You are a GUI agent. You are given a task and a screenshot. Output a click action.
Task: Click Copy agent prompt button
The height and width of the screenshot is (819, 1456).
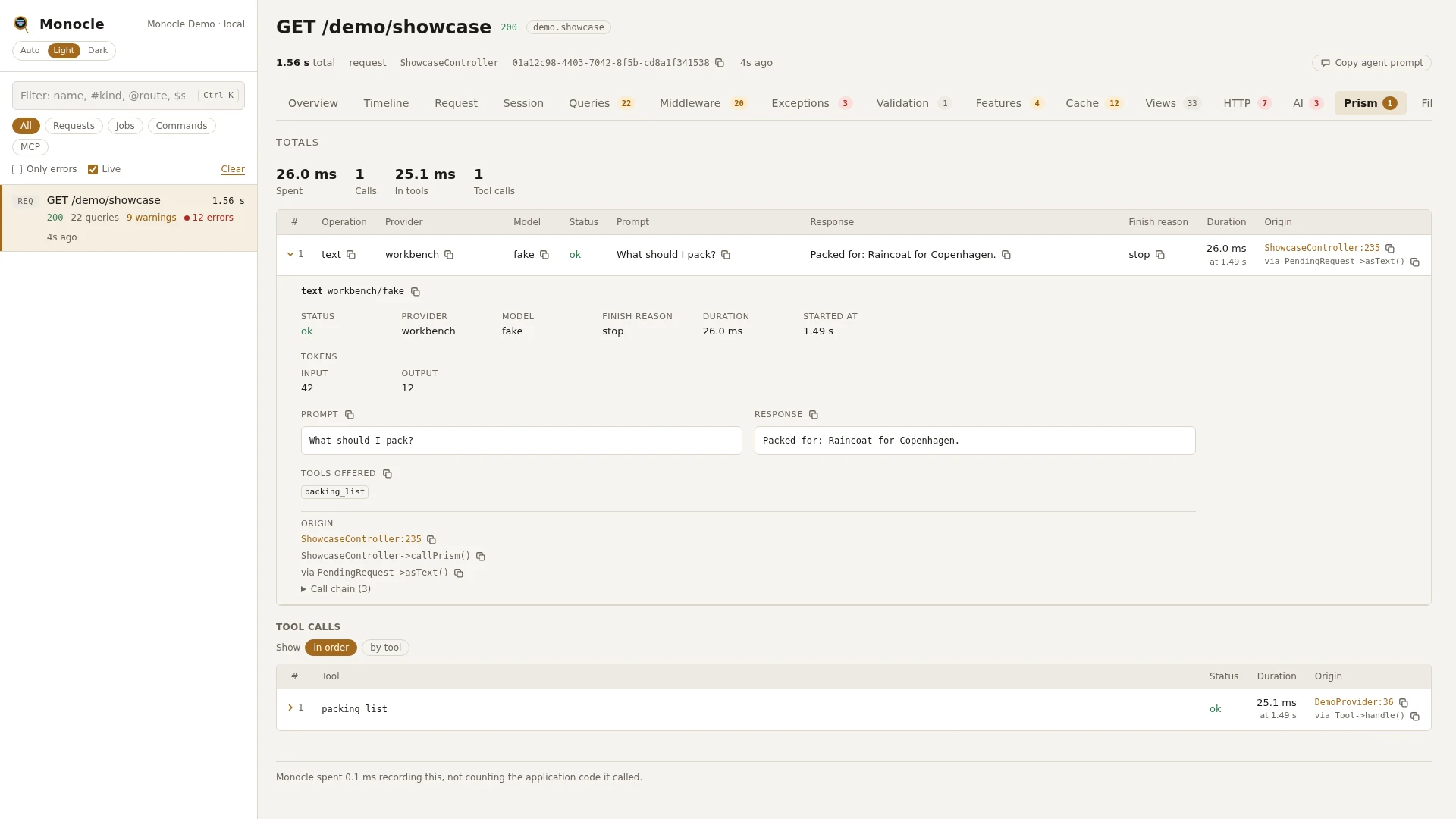(1372, 63)
